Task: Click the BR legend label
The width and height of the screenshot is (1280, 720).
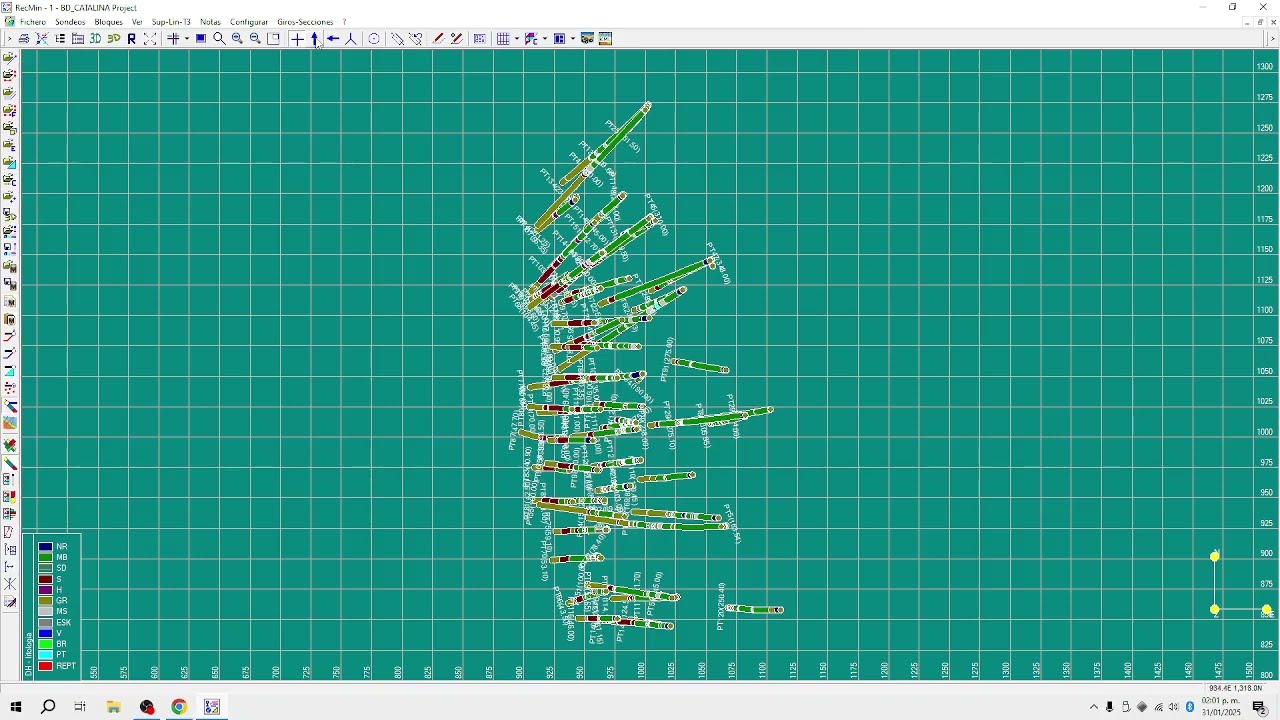Action: click(x=61, y=644)
